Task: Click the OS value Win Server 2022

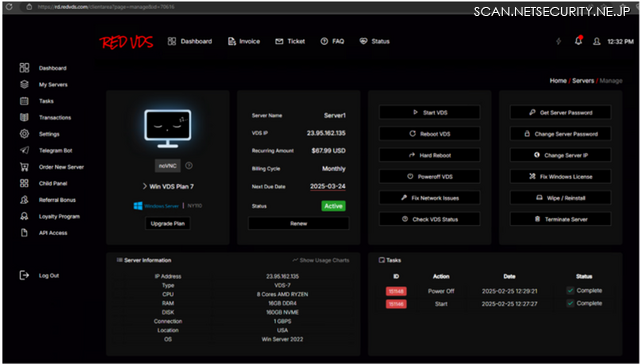Action: coord(282,340)
